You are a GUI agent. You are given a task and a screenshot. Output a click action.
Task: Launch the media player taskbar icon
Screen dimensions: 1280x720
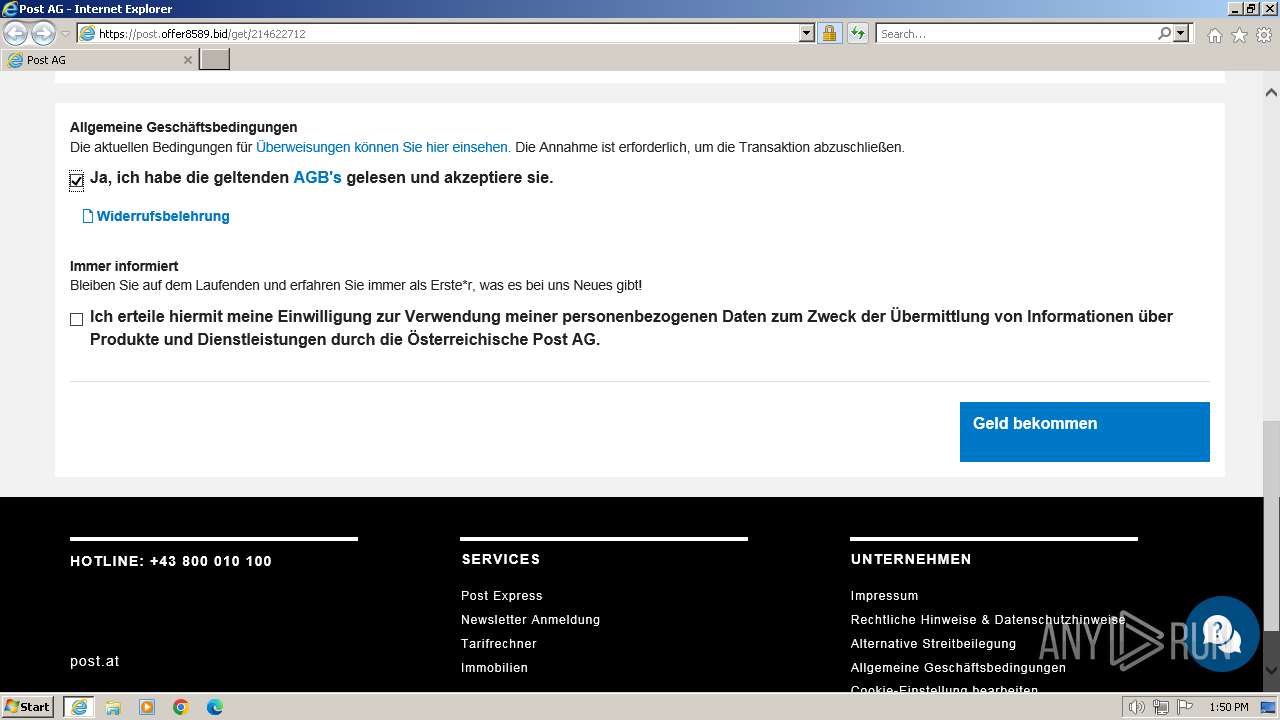coord(147,707)
